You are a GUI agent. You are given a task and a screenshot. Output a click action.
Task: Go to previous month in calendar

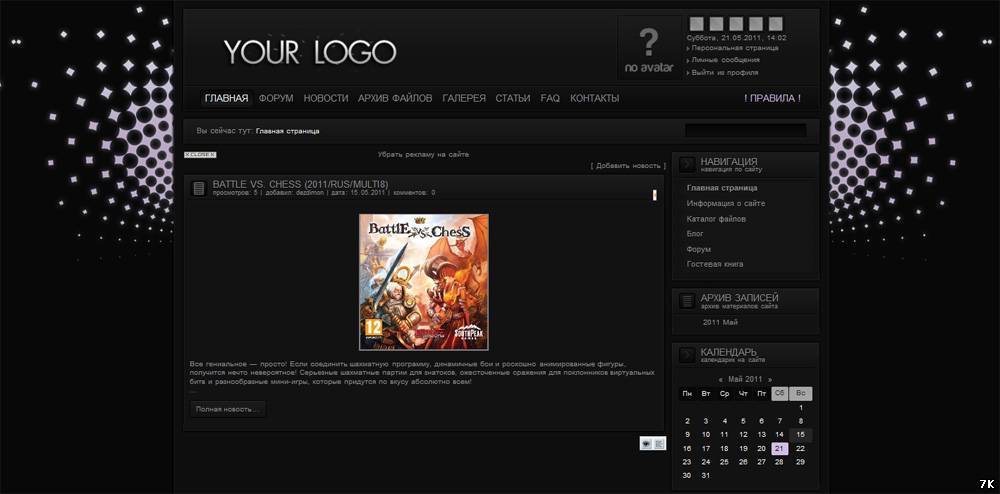(721, 380)
